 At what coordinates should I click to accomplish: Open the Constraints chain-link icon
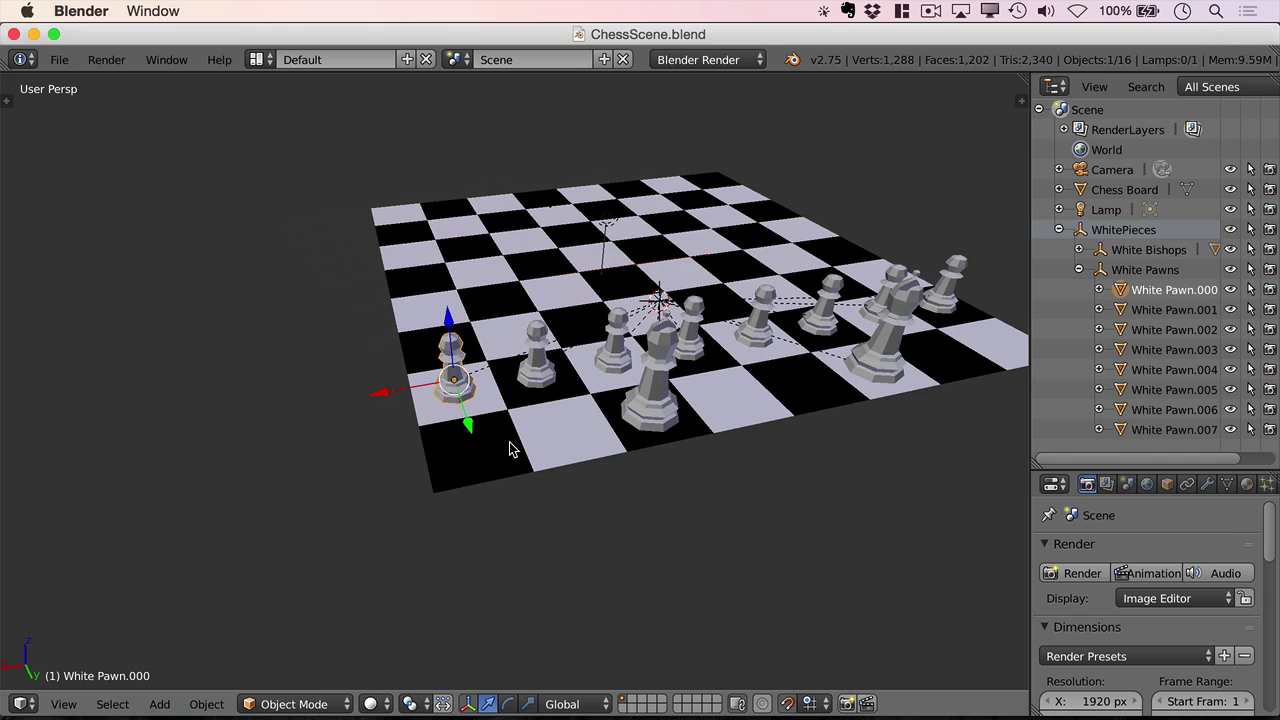1187,484
